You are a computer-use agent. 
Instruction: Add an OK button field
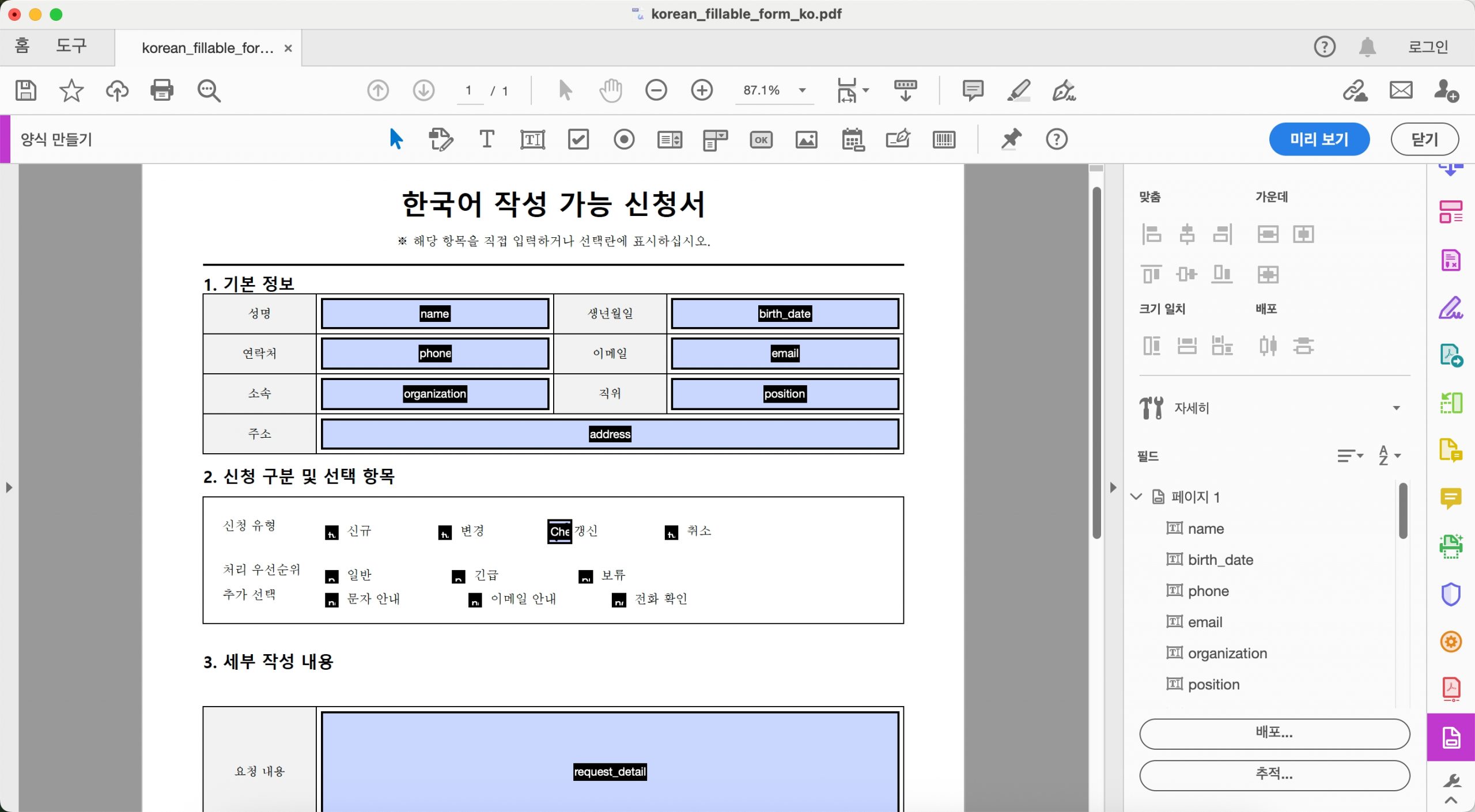[761, 139]
